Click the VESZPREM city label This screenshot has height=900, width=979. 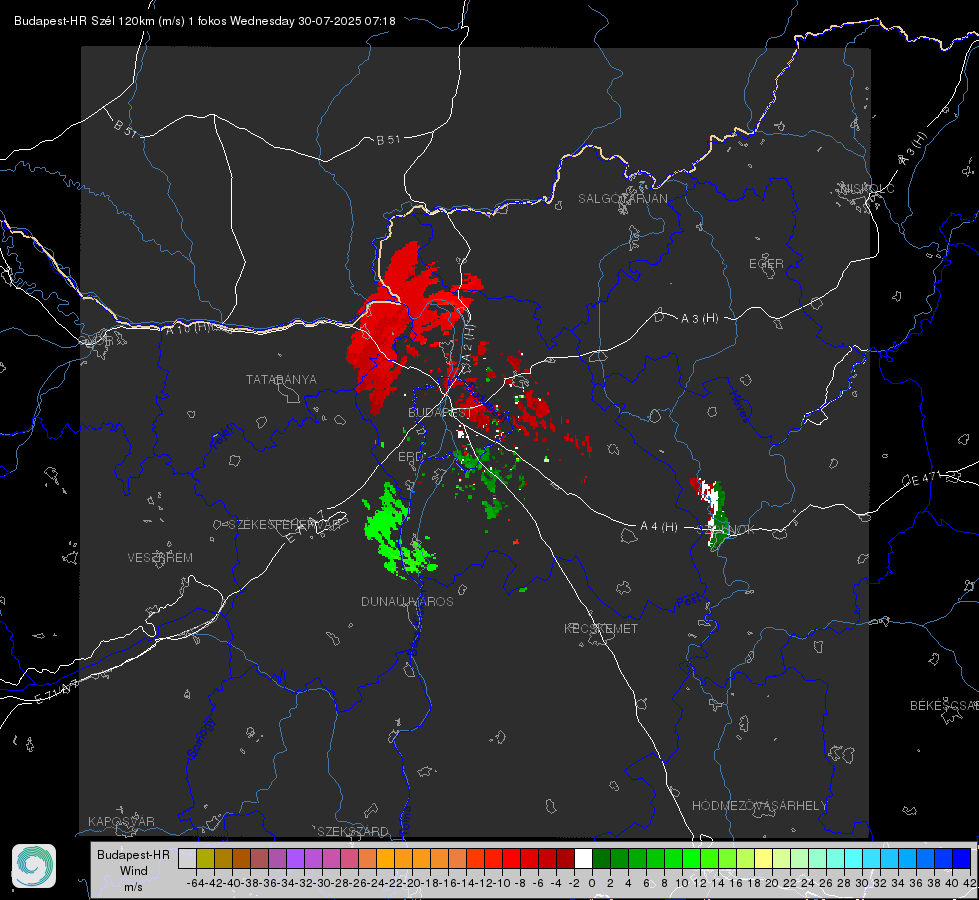tap(160, 557)
